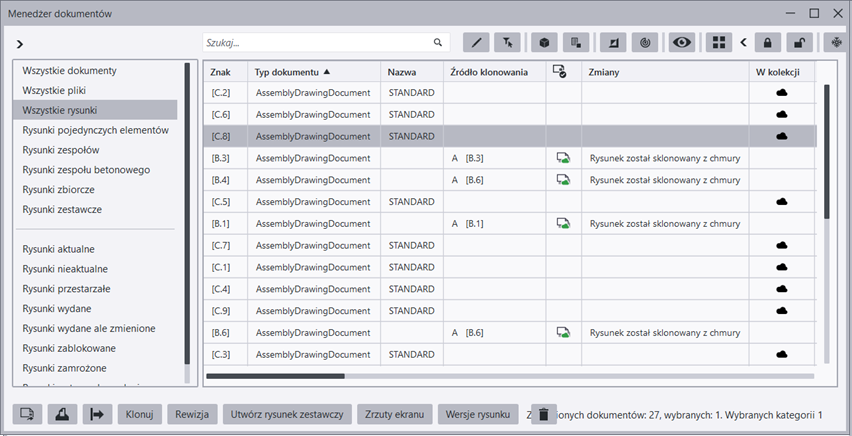Screen dimensions: 852x436
Task: Click the trash delete icon
Action: click(x=542, y=414)
